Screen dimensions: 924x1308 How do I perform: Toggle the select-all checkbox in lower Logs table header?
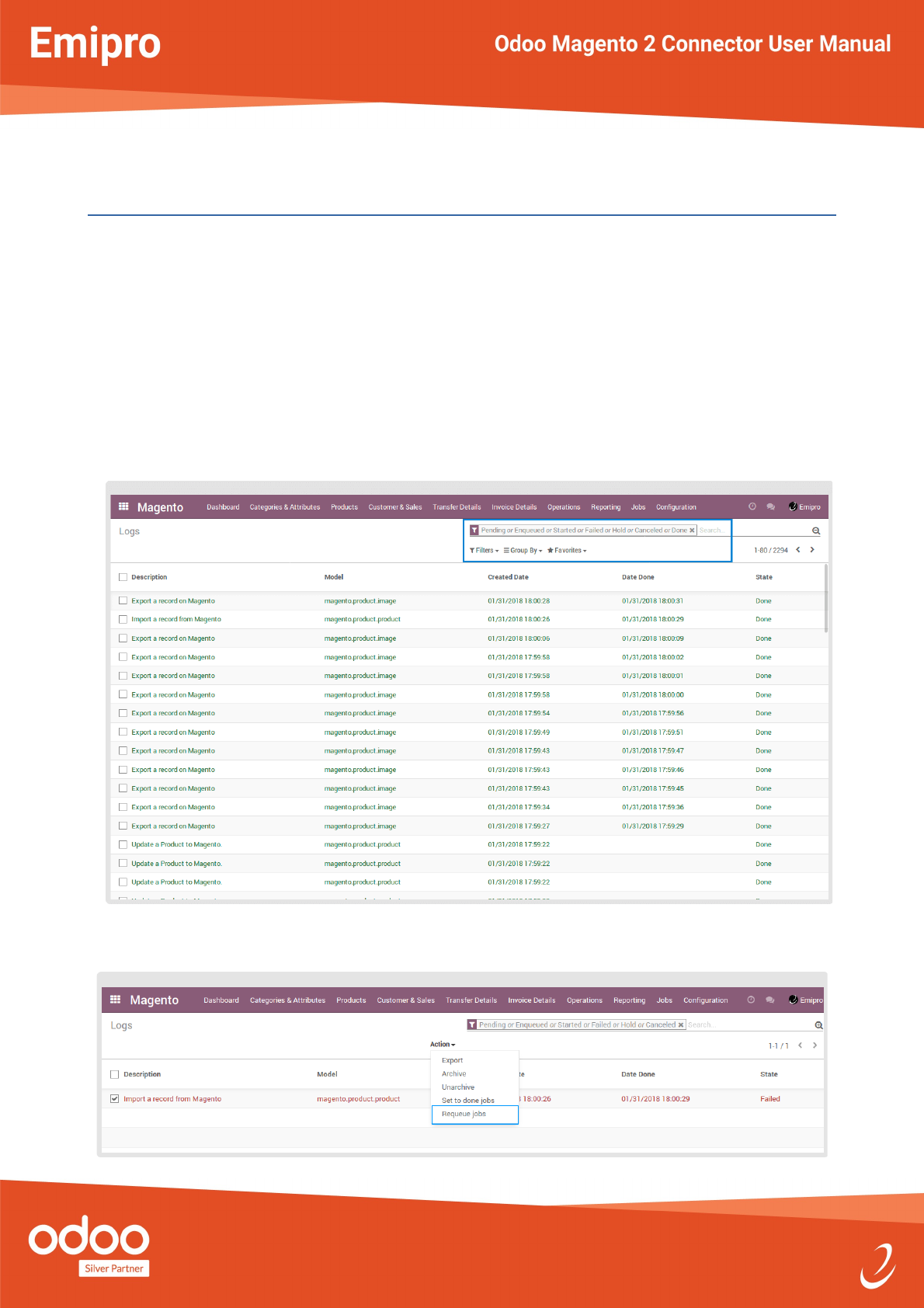coord(115,1074)
